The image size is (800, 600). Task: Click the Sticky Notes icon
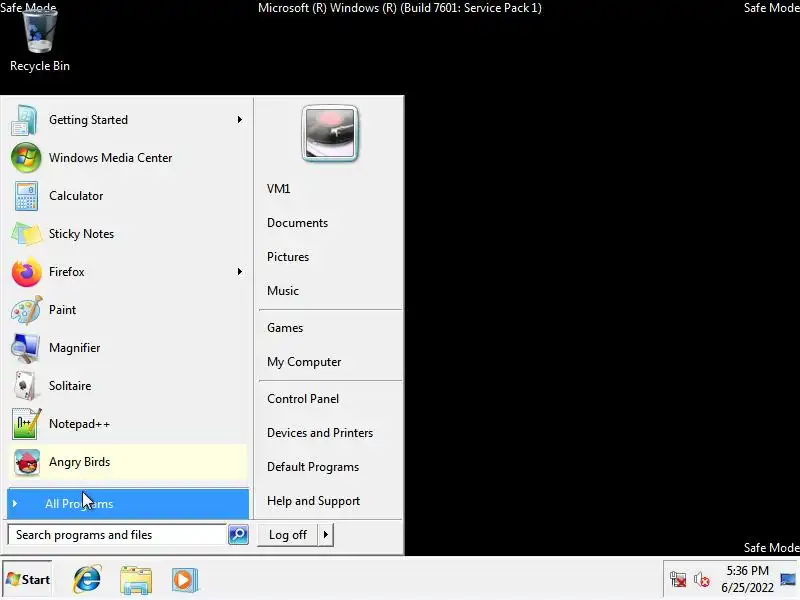[x=26, y=234]
